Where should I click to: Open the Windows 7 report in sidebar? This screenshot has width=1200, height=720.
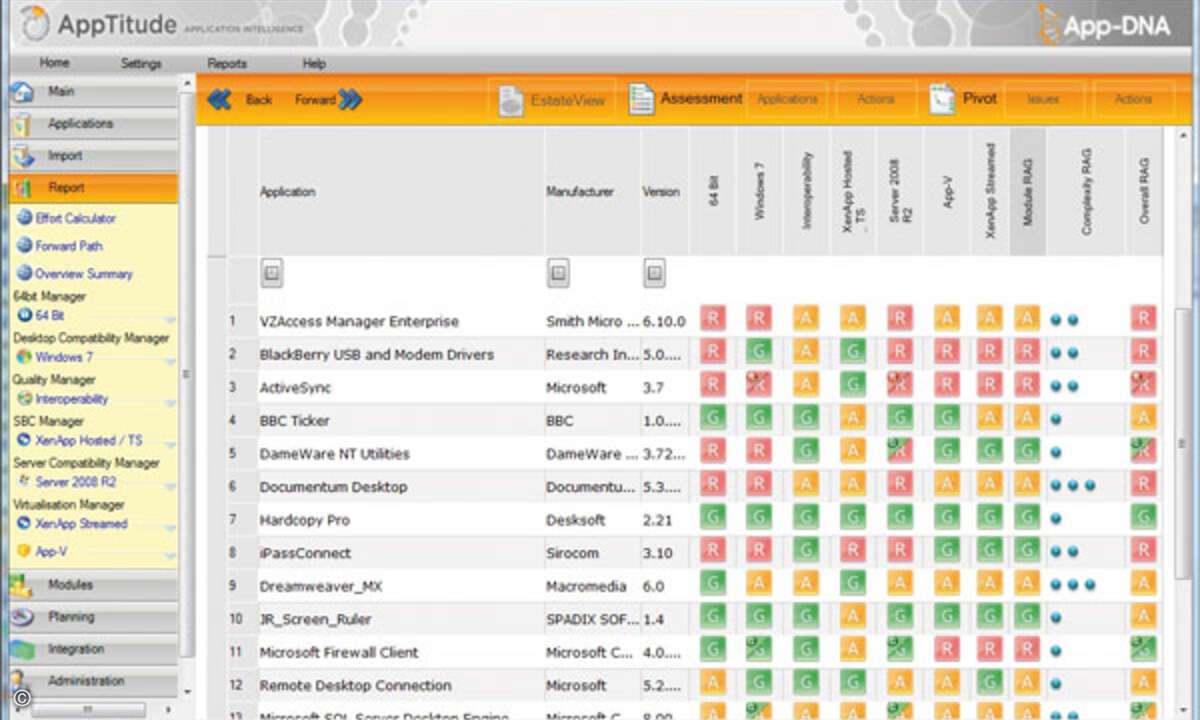56,357
